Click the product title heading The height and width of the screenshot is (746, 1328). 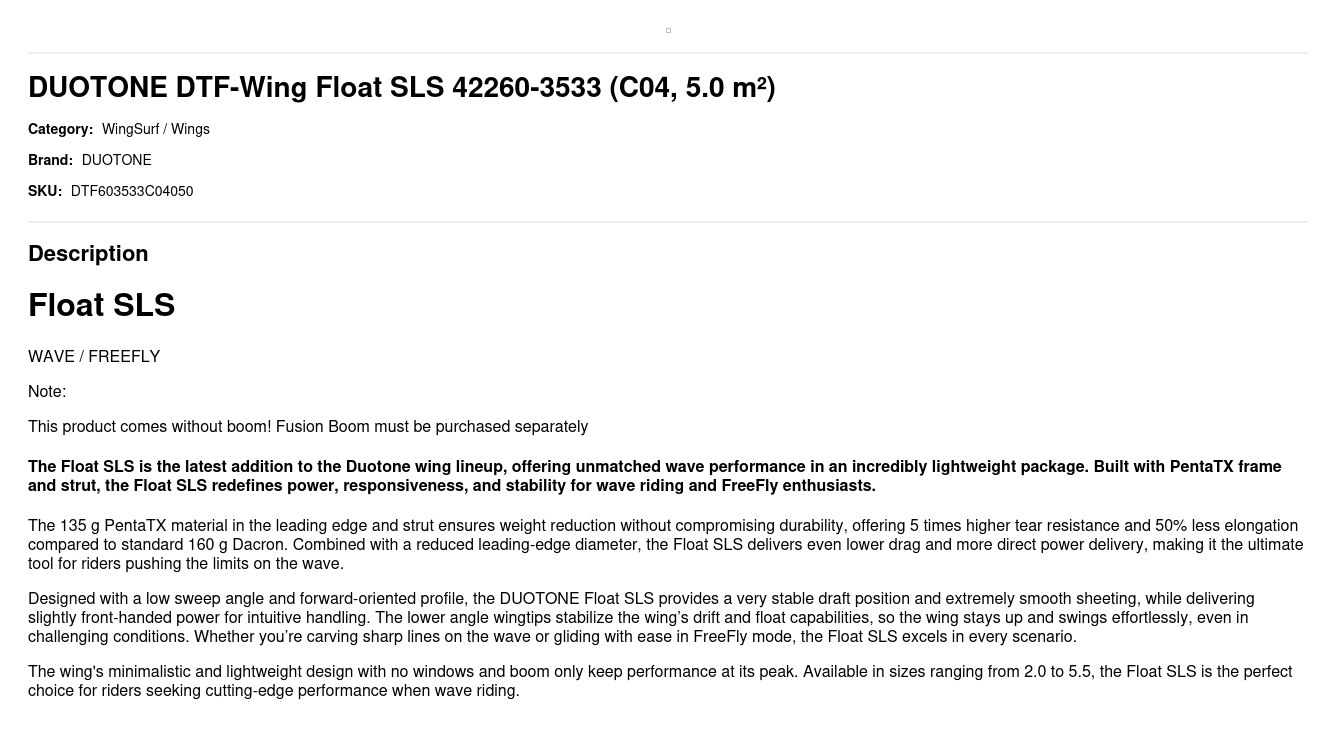401,88
